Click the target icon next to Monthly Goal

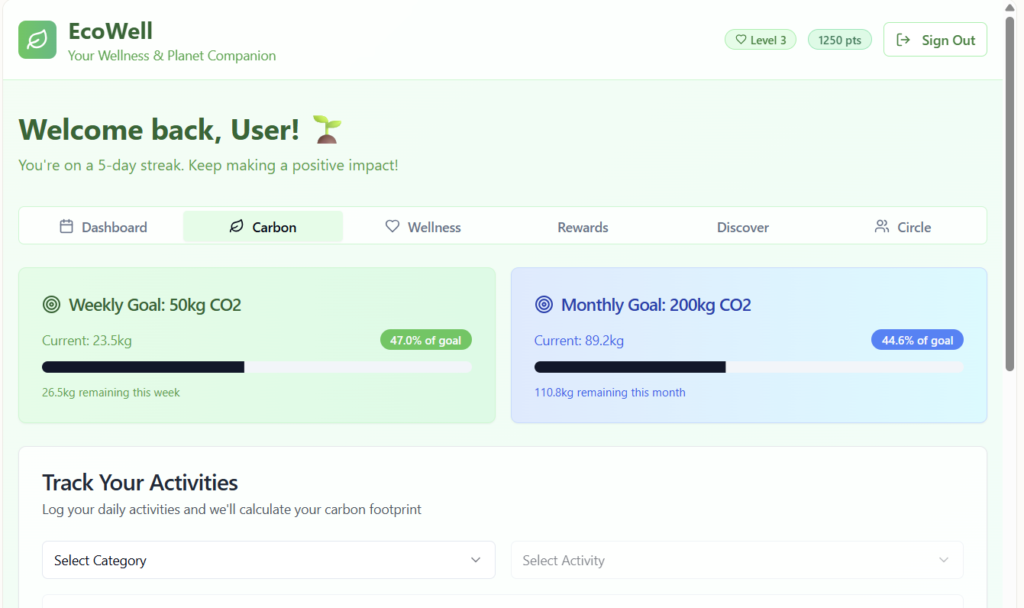coord(544,305)
